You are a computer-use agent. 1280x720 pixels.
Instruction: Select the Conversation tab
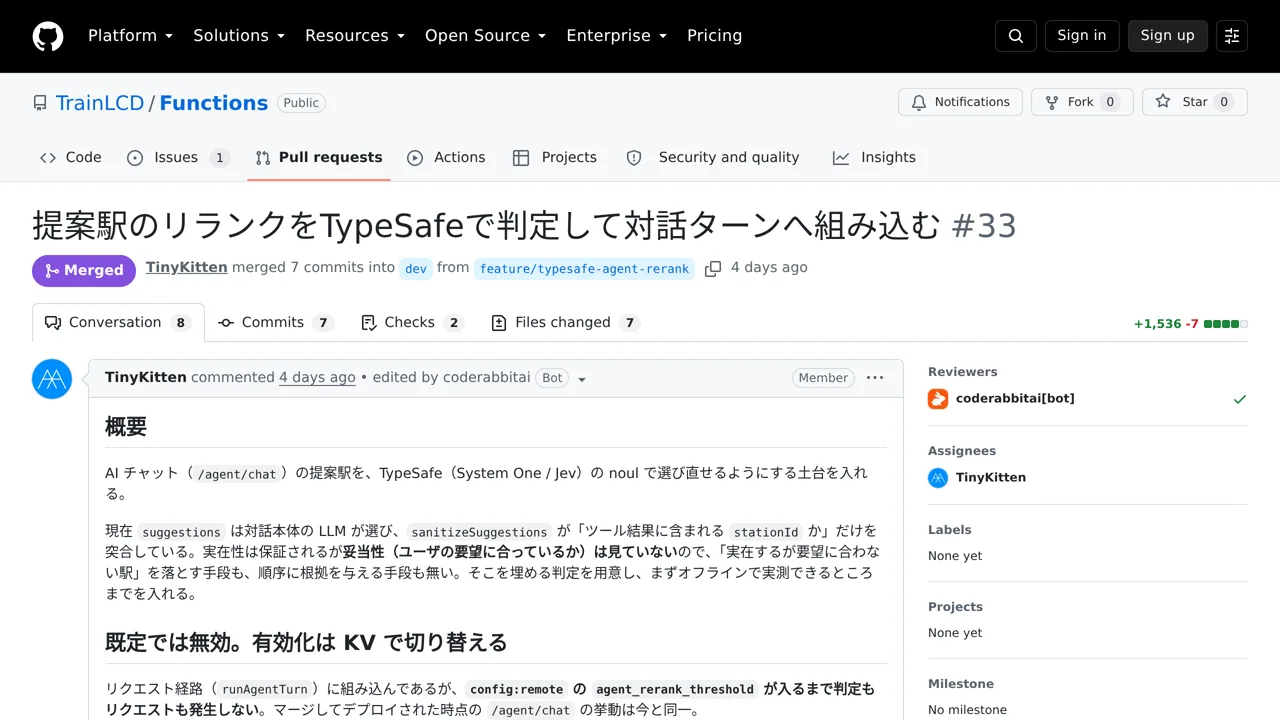click(x=118, y=323)
